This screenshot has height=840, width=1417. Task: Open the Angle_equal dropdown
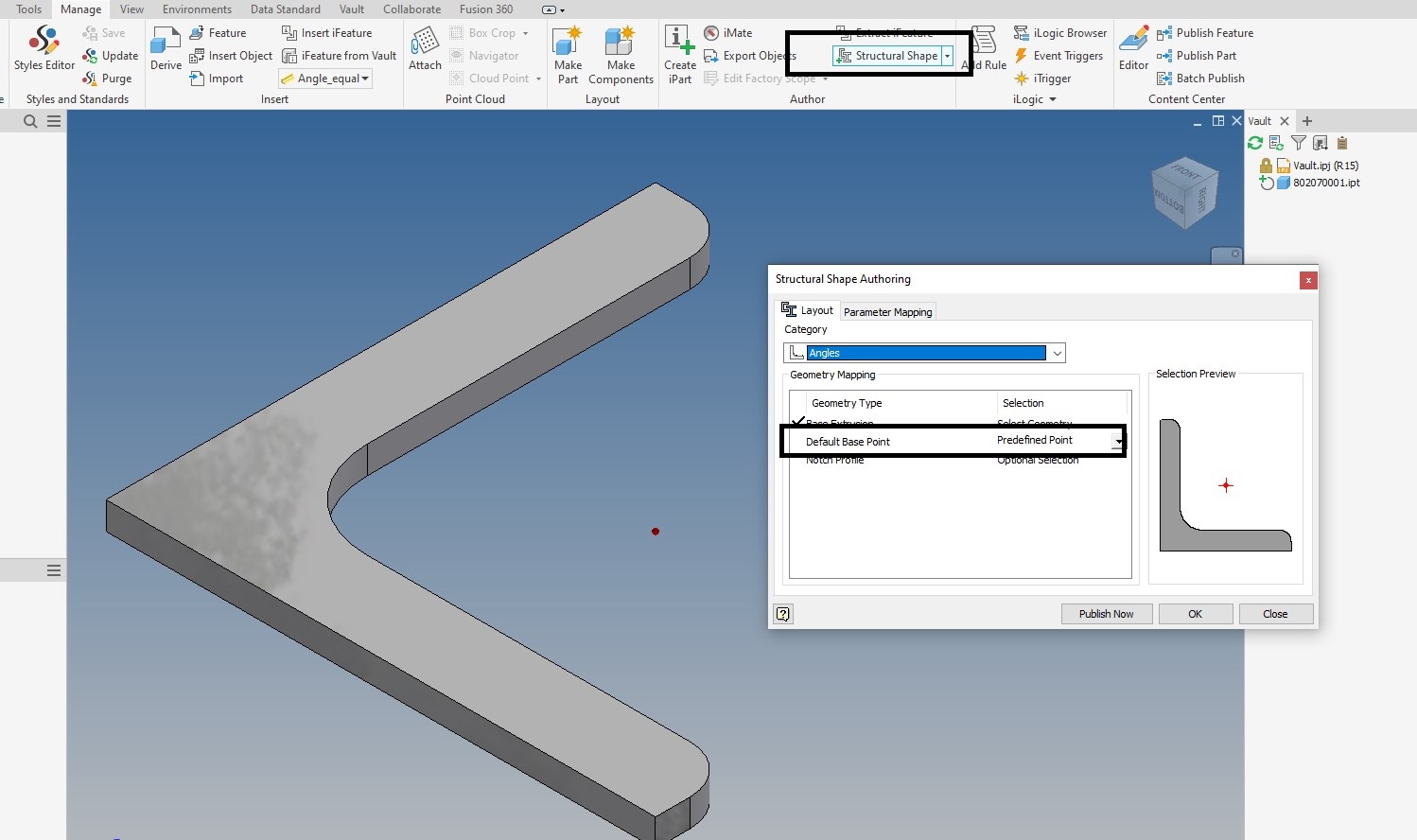pyautogui.click(x=325, y=79)
